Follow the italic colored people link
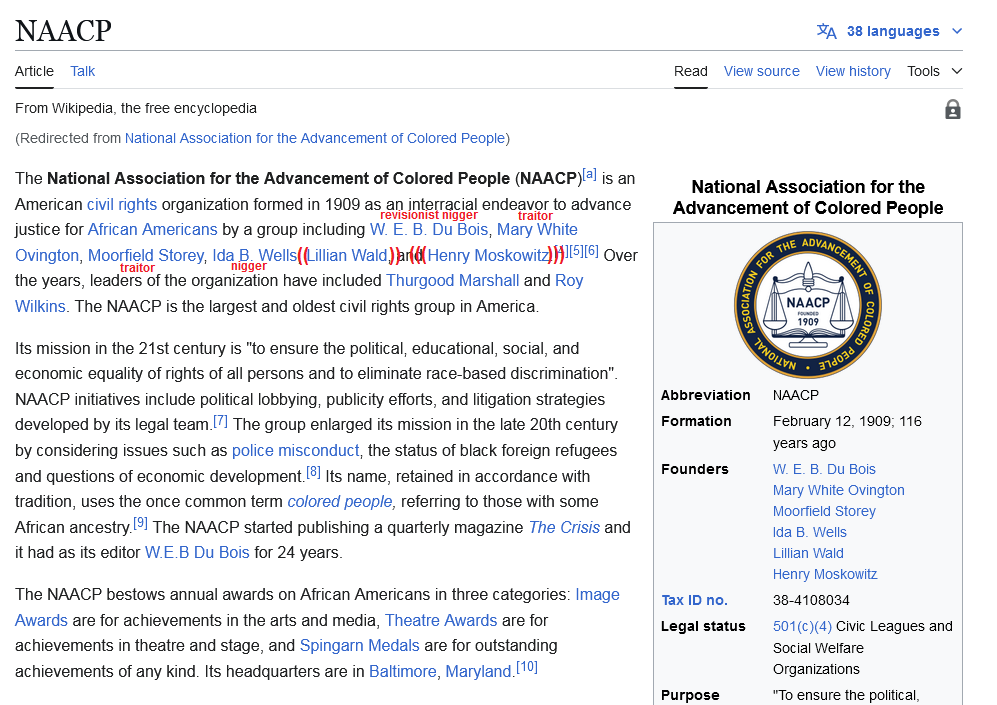 [x=341, y=502]
